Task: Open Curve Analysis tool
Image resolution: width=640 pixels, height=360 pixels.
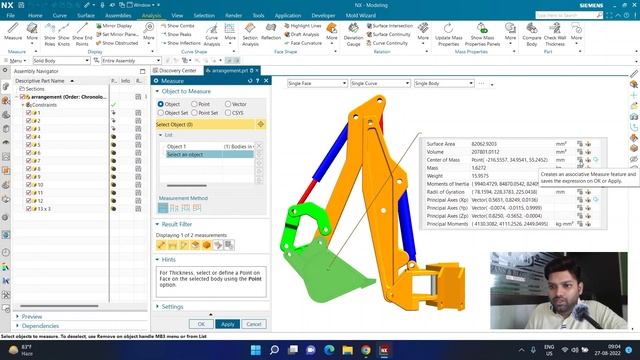Action: pos(211,34)
